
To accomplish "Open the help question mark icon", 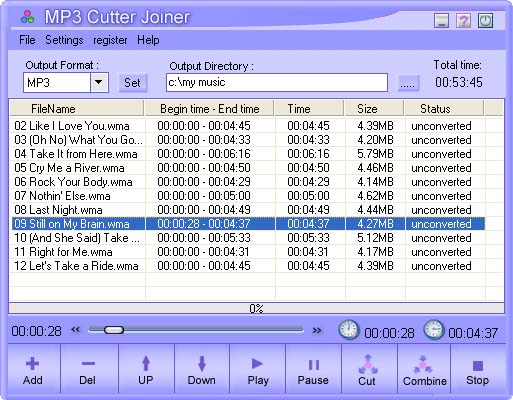I will (463, 21).
